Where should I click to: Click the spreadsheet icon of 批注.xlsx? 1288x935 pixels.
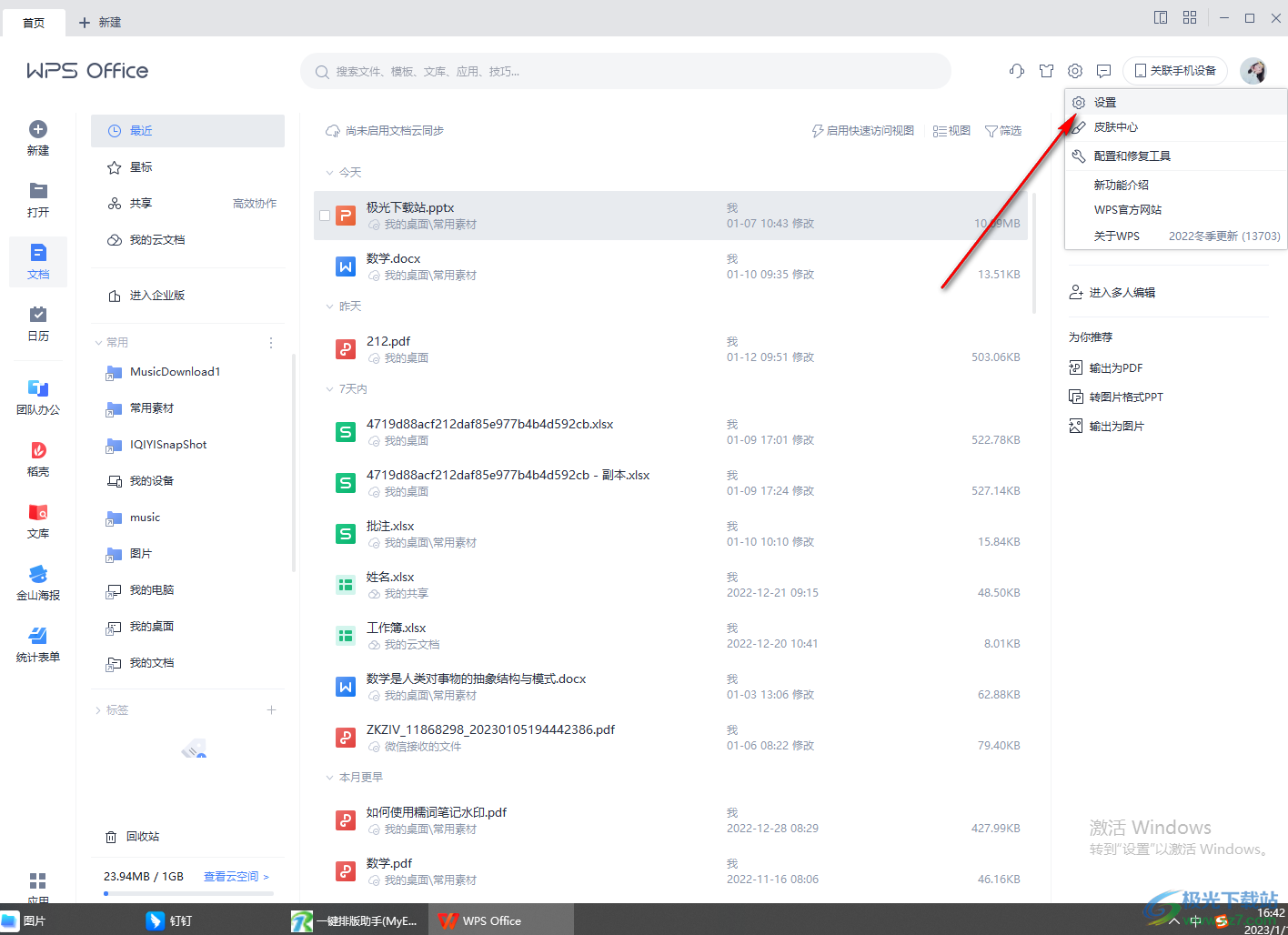pyautogui.click(x=346, y=534)
